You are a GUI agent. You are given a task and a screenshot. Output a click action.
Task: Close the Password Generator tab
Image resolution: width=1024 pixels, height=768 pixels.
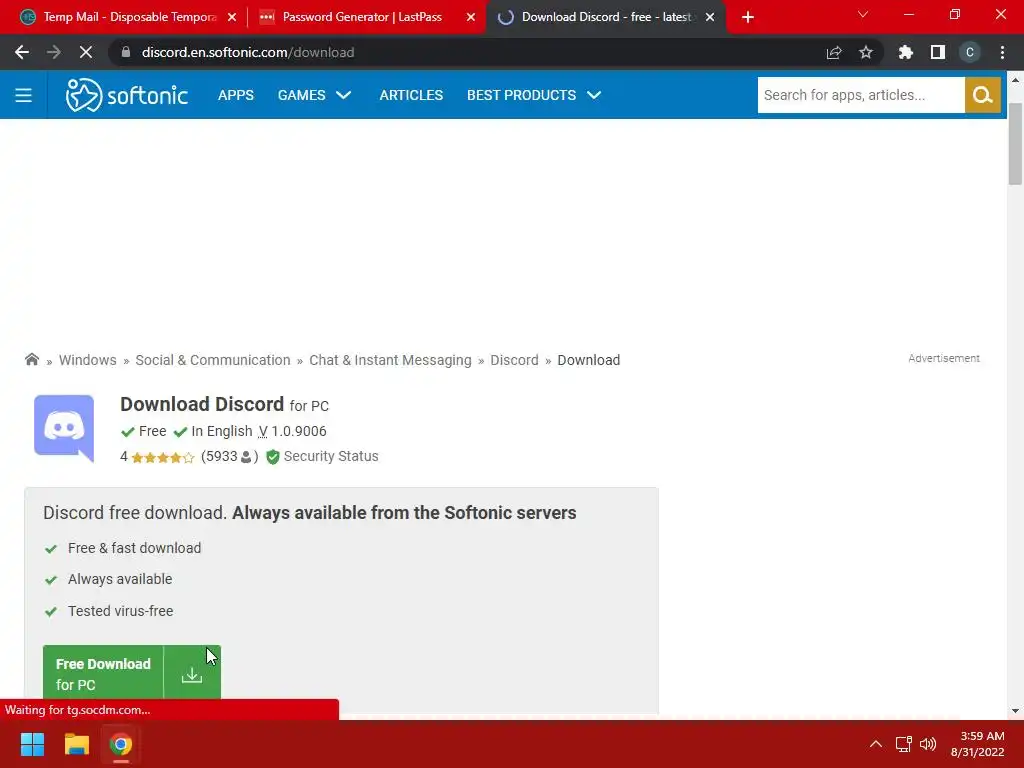point(471,17)
